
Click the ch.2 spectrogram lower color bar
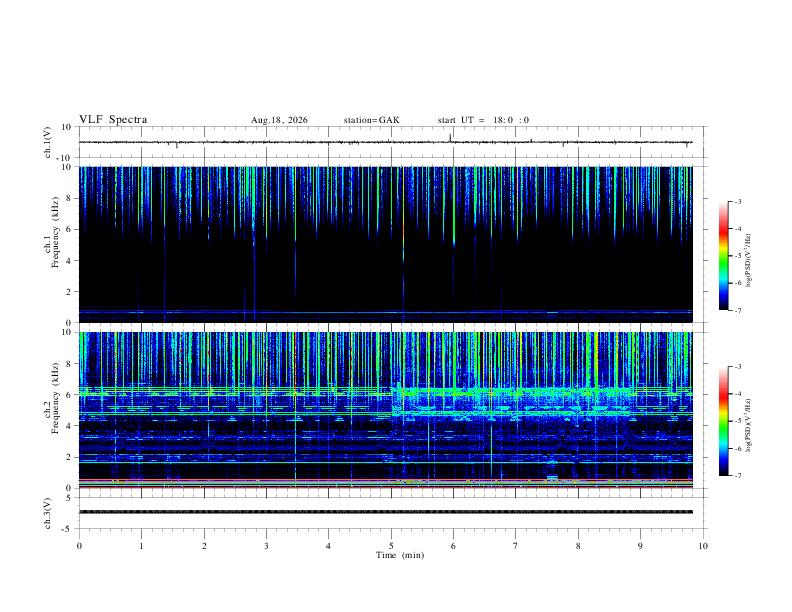723,421
